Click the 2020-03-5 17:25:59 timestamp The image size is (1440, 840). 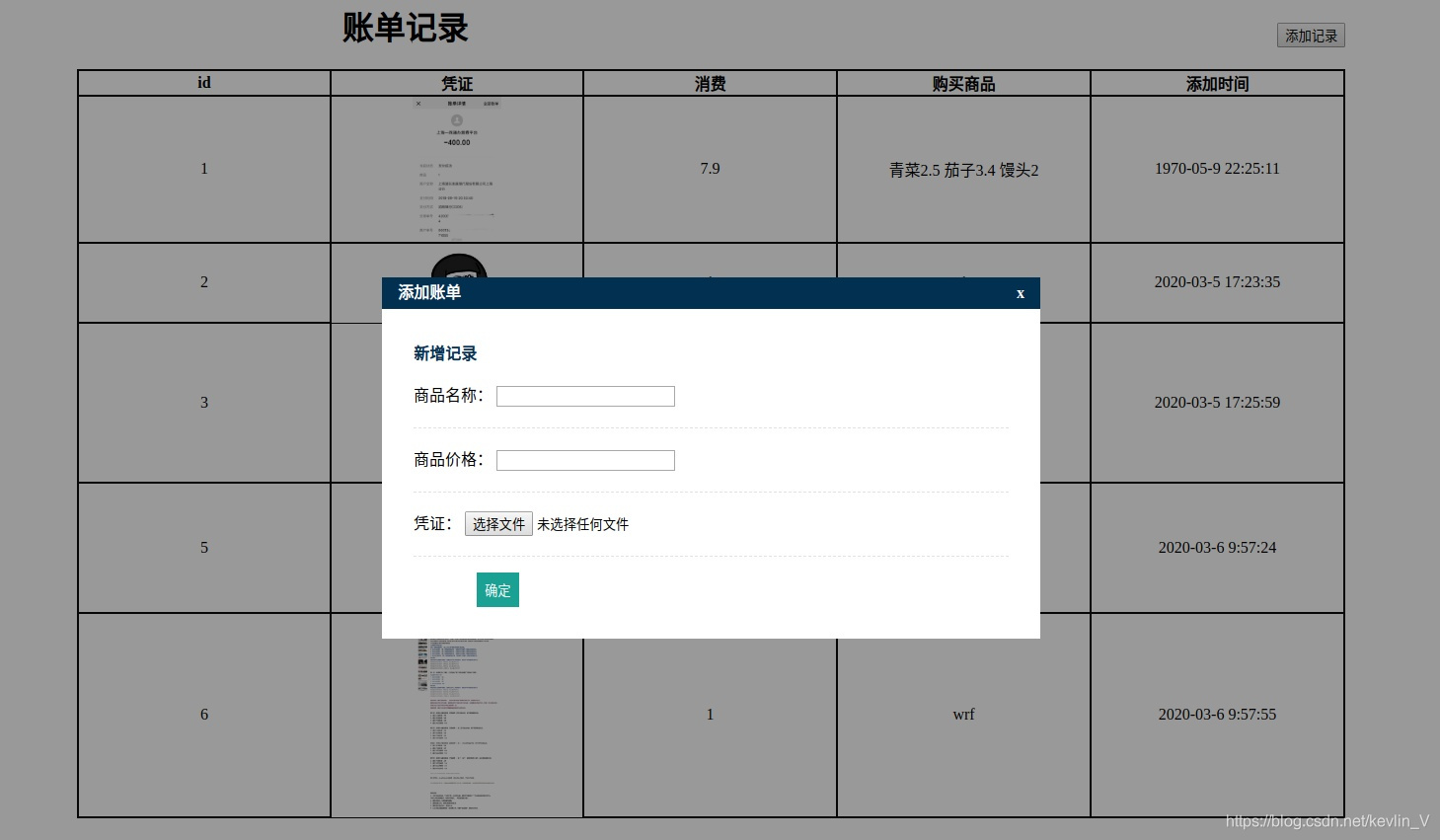pos(1218,403)
